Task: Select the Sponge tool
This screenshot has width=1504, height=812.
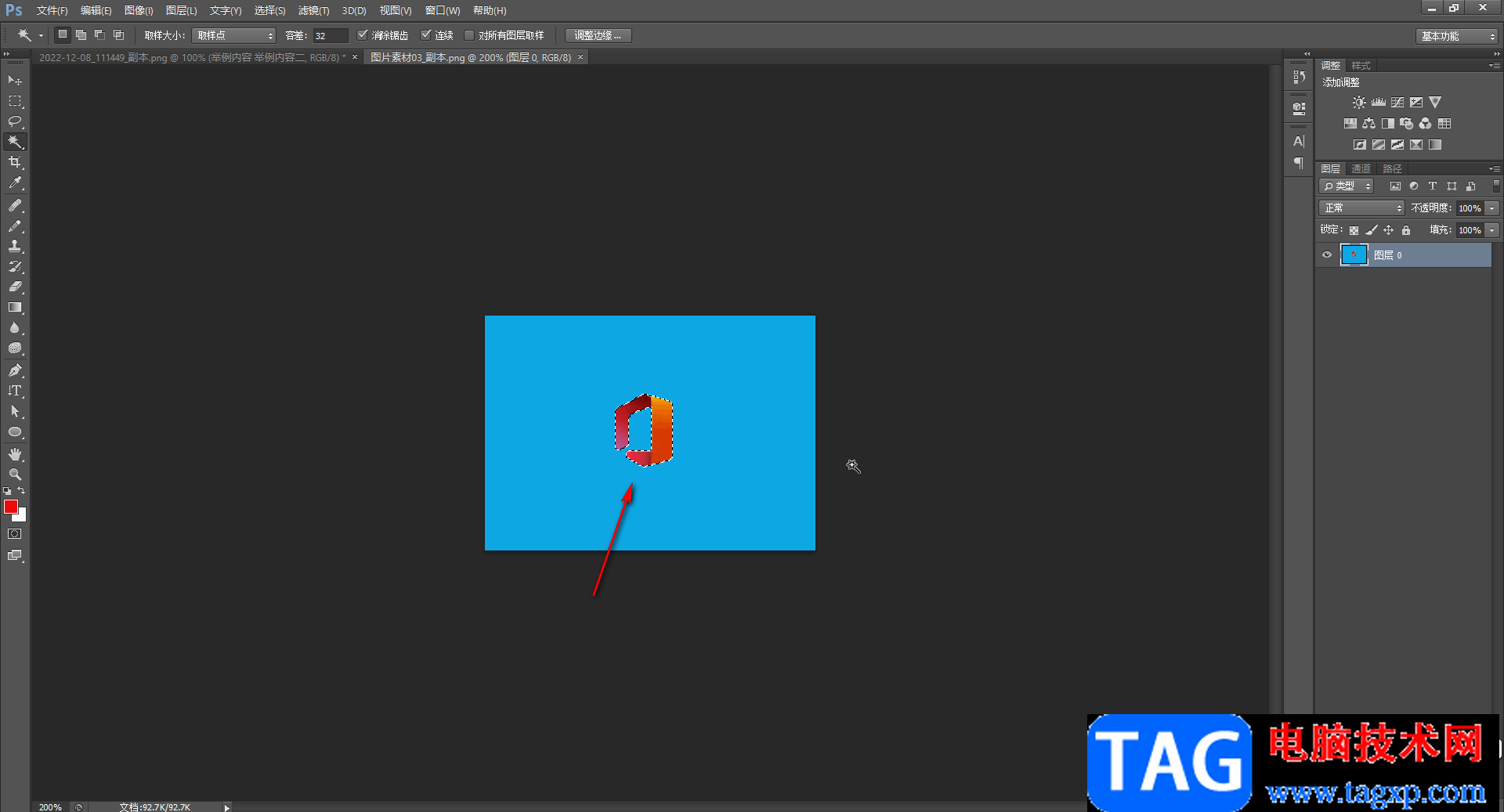Action: [x=15, y=348]
